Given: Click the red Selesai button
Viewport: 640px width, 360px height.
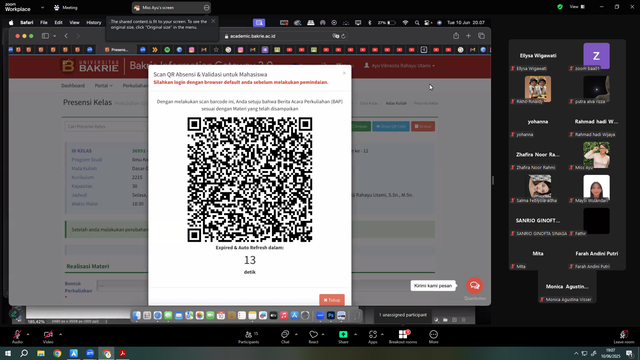Looking at the screenshot, I should [x=423, y=126].
